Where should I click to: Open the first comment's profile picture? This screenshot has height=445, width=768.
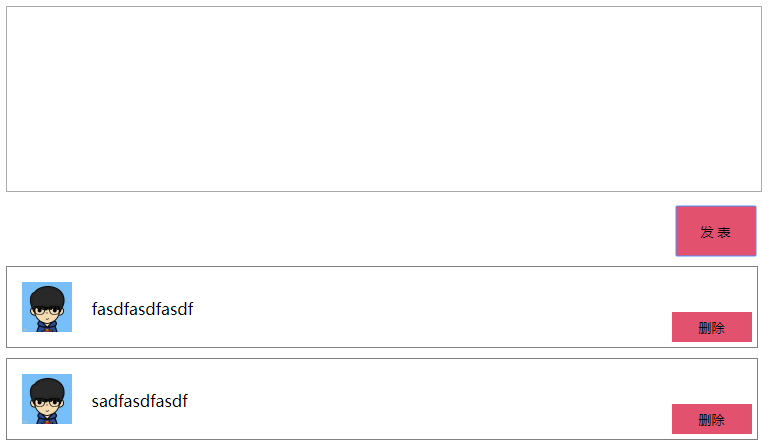(47, 307)
